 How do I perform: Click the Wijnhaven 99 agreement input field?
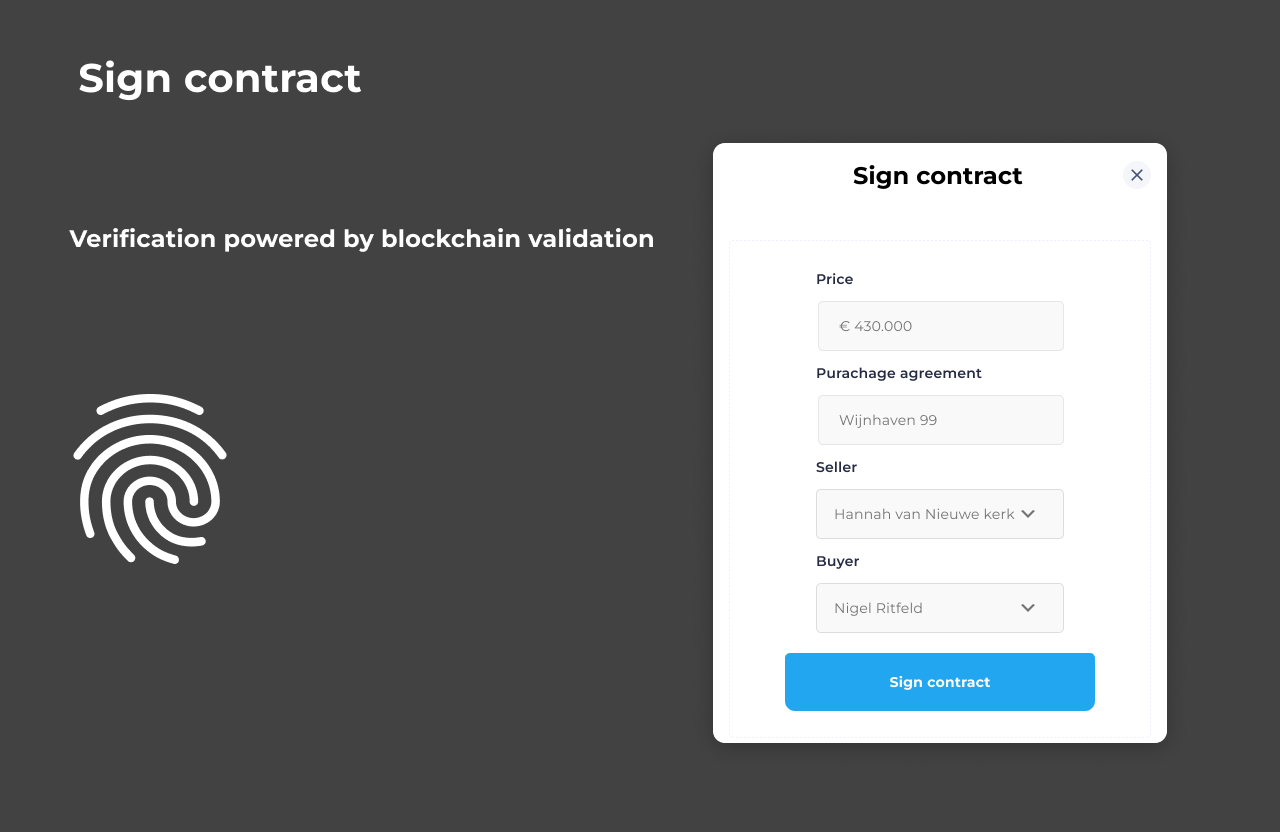click(940, 420)
